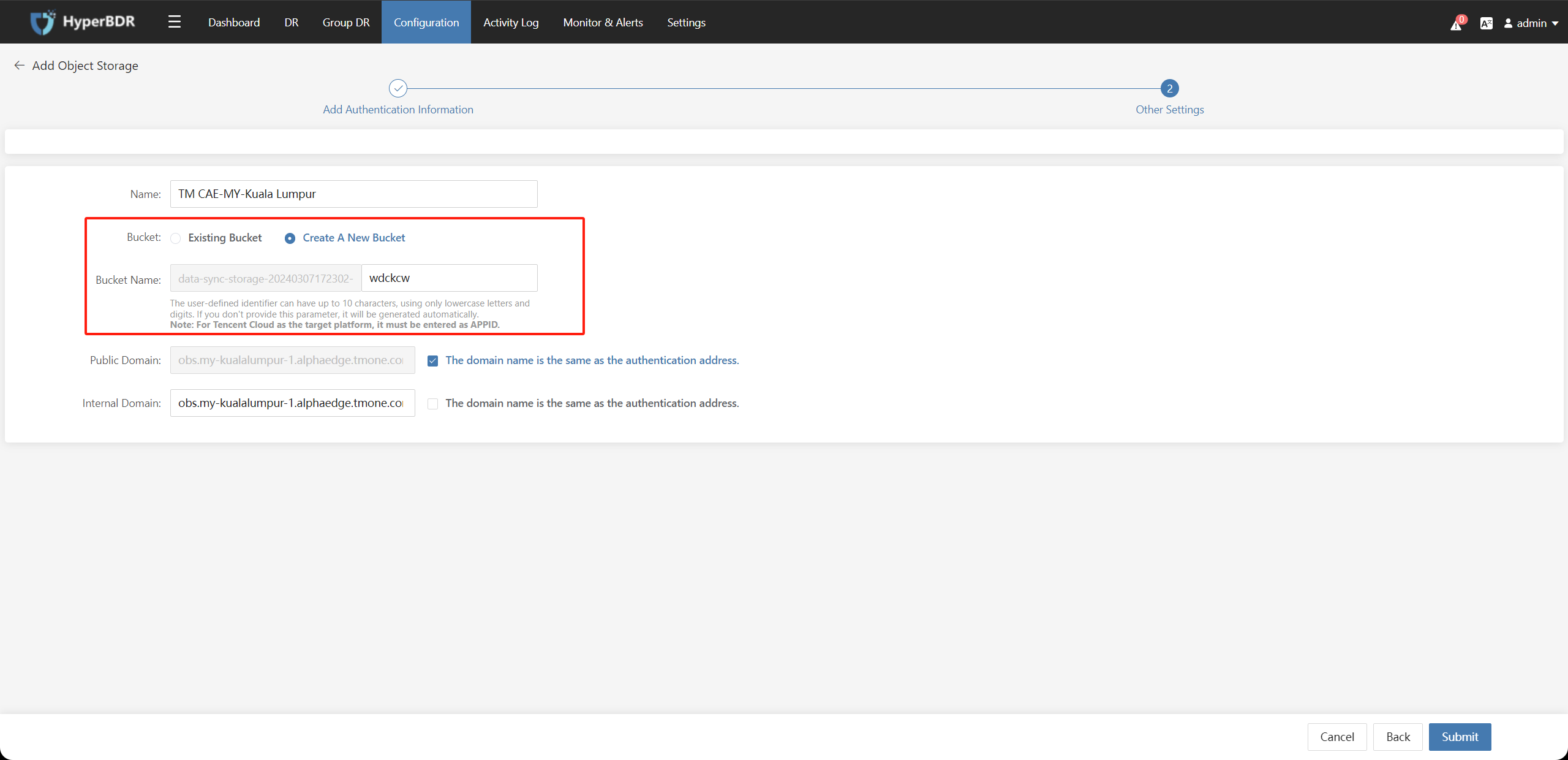
Task: Click the Bucket Name input field
Action: point(448,277)
